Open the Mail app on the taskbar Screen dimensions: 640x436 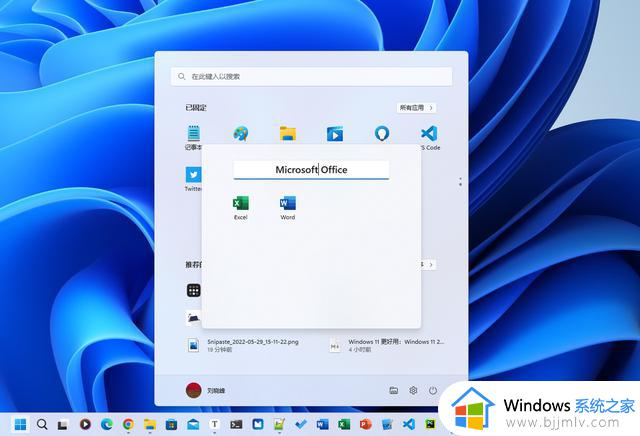pyautogui.click(x=193, y=425)
